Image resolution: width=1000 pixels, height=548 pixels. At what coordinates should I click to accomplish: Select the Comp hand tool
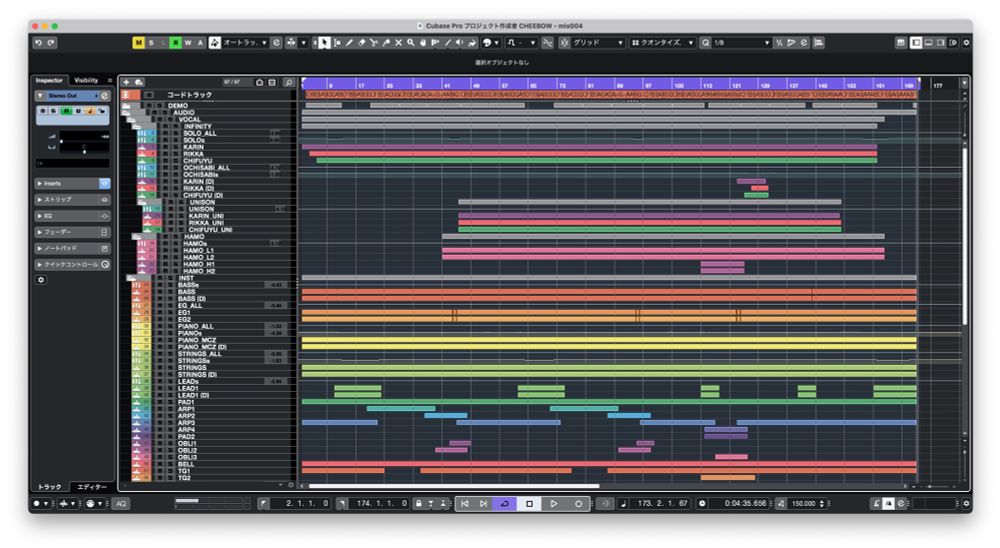[x=423, y=43]
